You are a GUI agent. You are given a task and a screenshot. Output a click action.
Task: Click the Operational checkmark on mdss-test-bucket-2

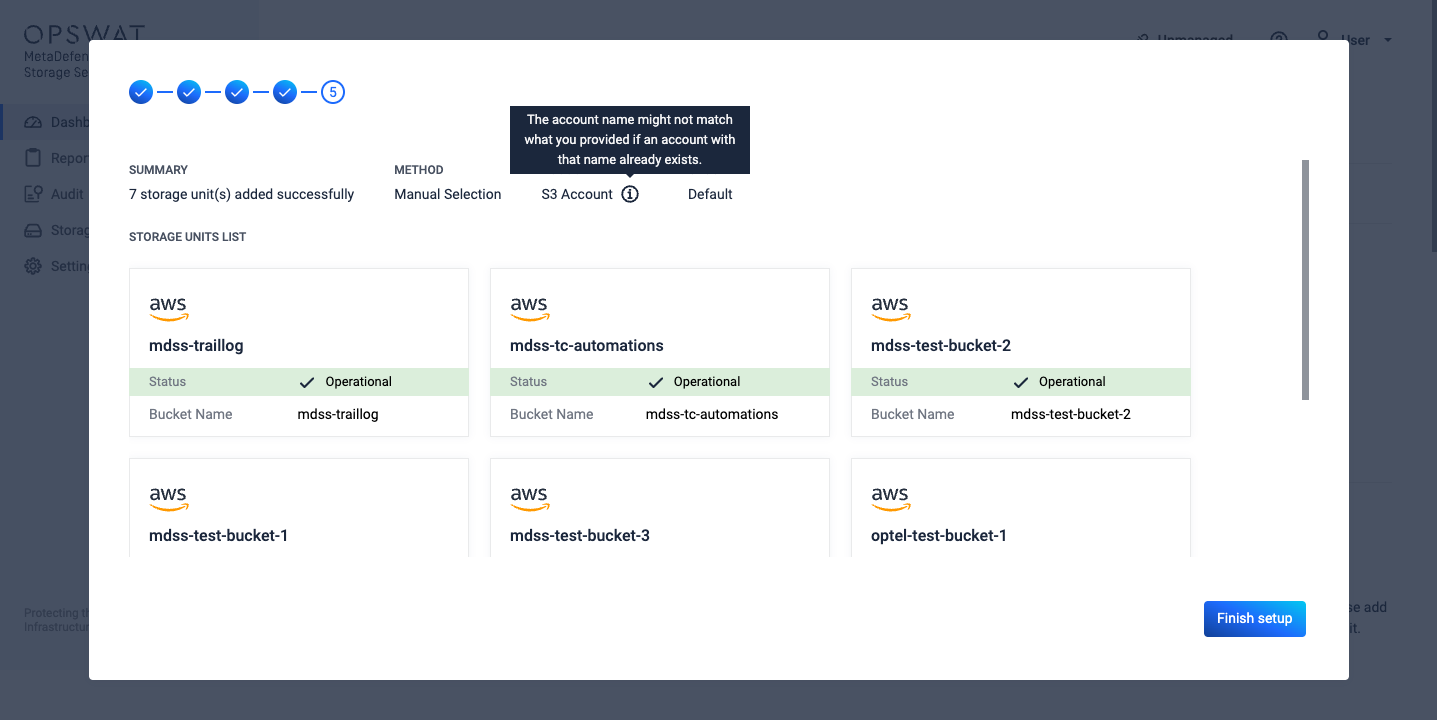tap(1020, 382)
